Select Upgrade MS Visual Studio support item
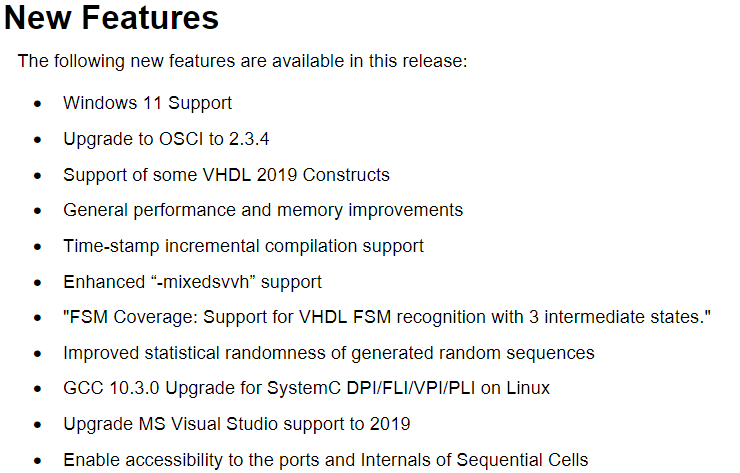740x473 pixels. point(237,424)
